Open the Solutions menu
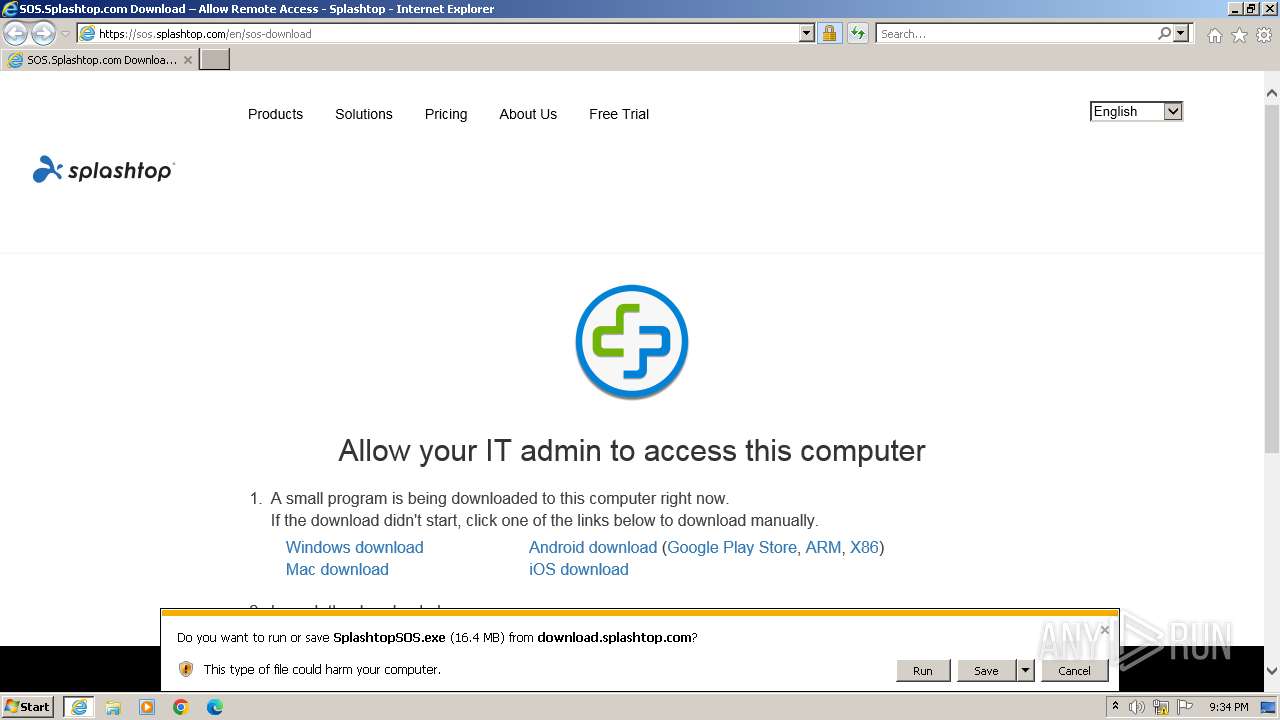This screenshot has width=1280, height=720. coord(363,114)
